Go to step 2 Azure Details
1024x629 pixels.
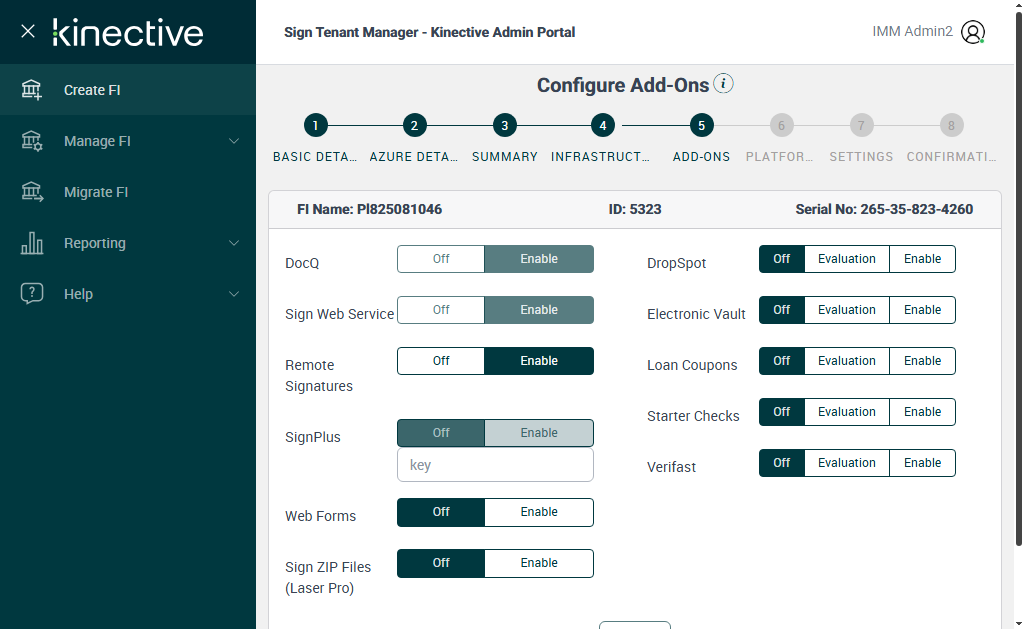[414, 125]
